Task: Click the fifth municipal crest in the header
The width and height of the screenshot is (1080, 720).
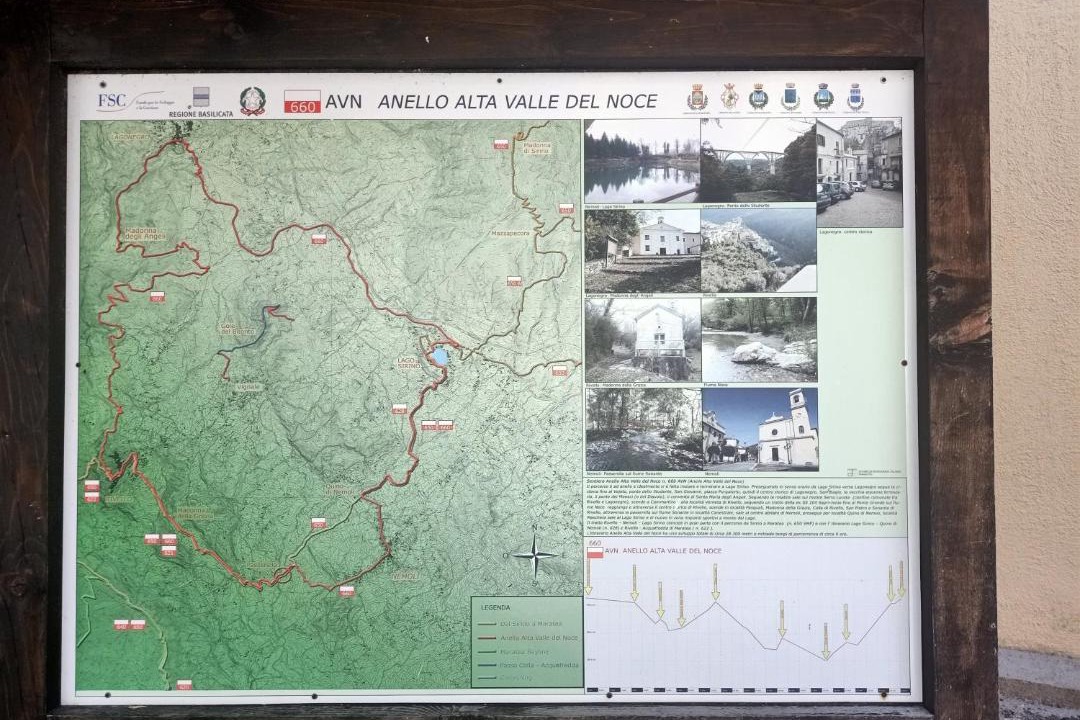Action: pos(823,97)
